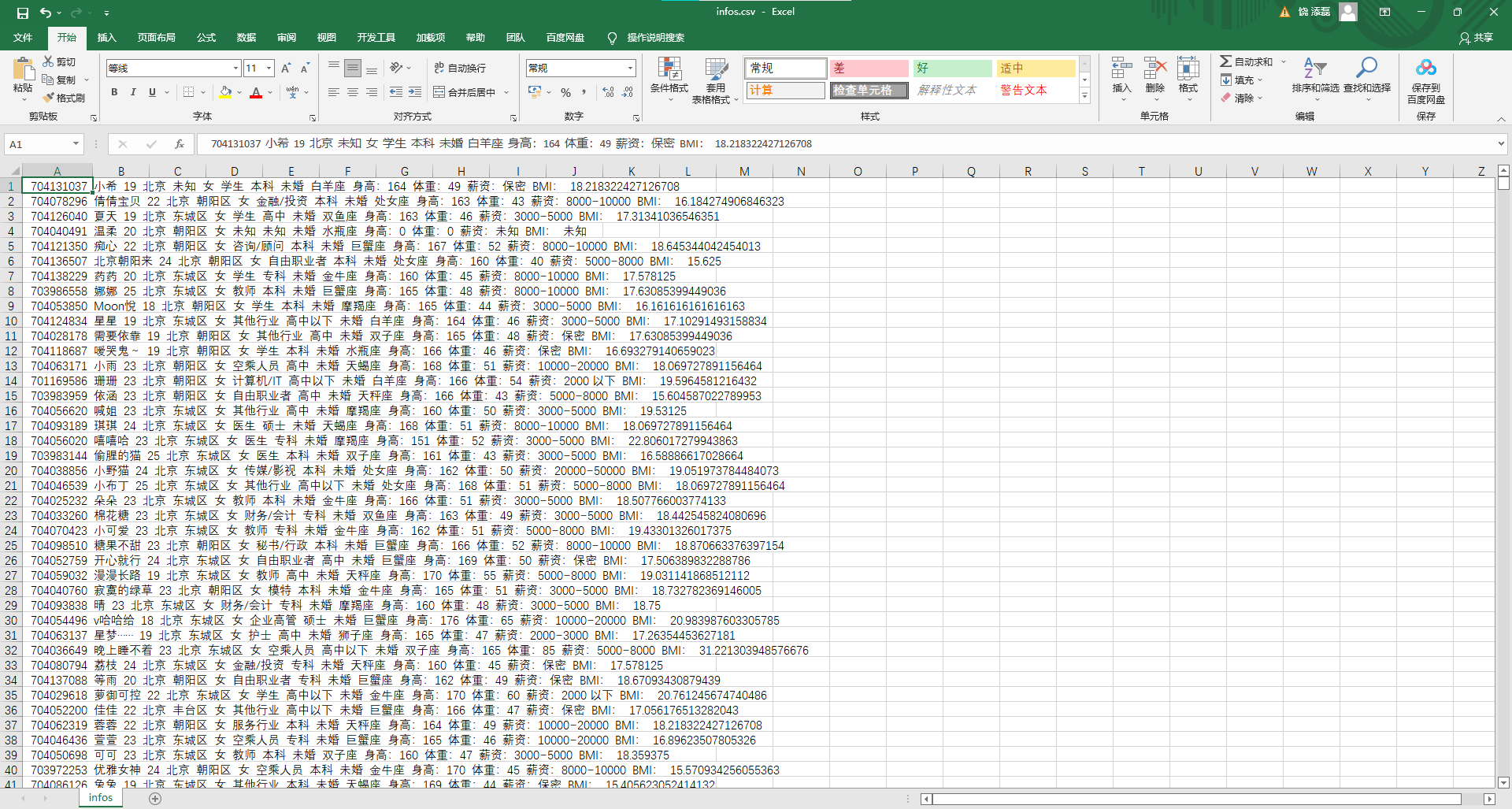The height and width of the screenshot is (809, 1512).
Task: Open the font name dropdown (等线)
Action: pyautogui.click(x=235, y=69)
